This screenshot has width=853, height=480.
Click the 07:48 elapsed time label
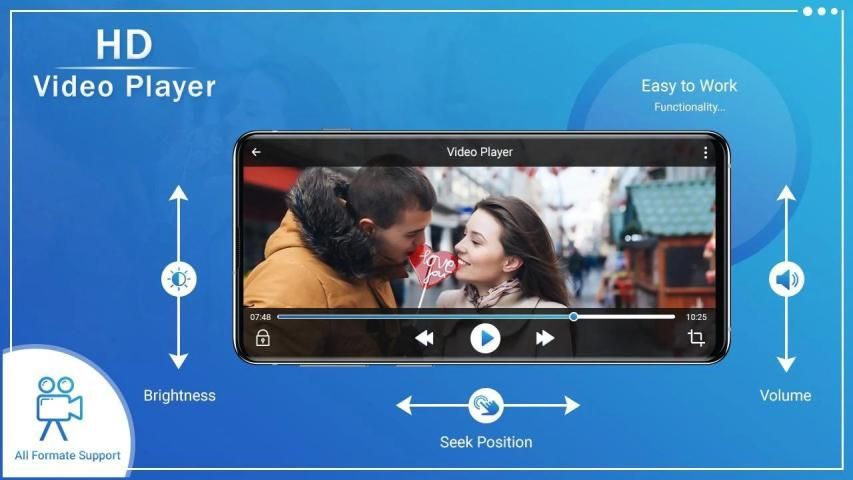260,317
